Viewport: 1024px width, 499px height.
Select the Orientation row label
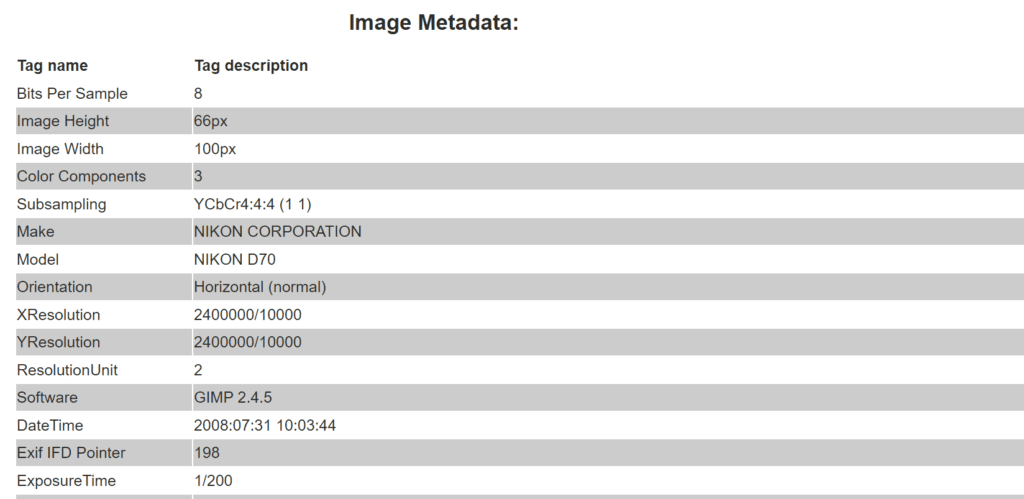tap(54, 288)
